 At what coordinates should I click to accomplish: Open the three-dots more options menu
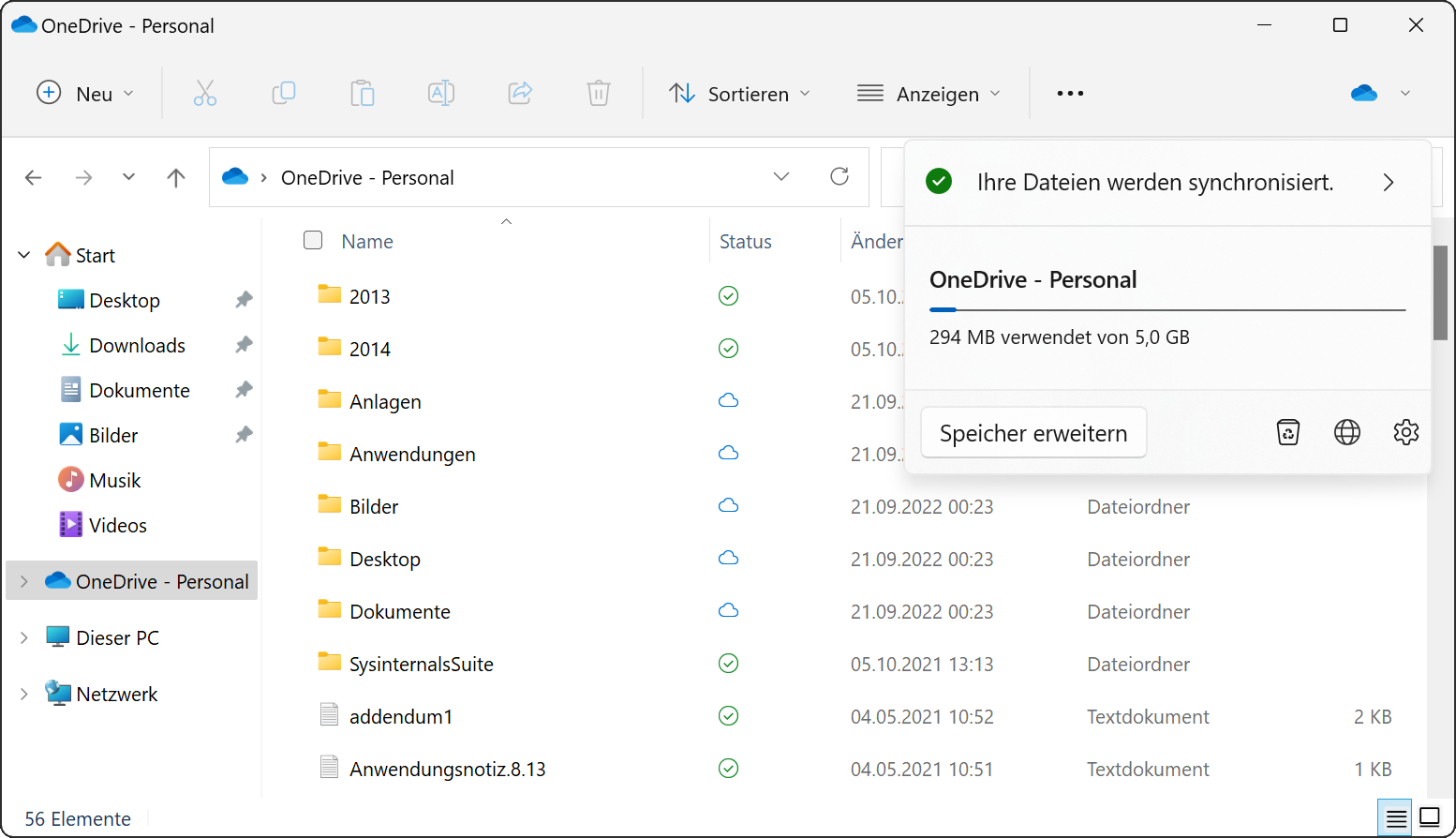pos(1070,94)
